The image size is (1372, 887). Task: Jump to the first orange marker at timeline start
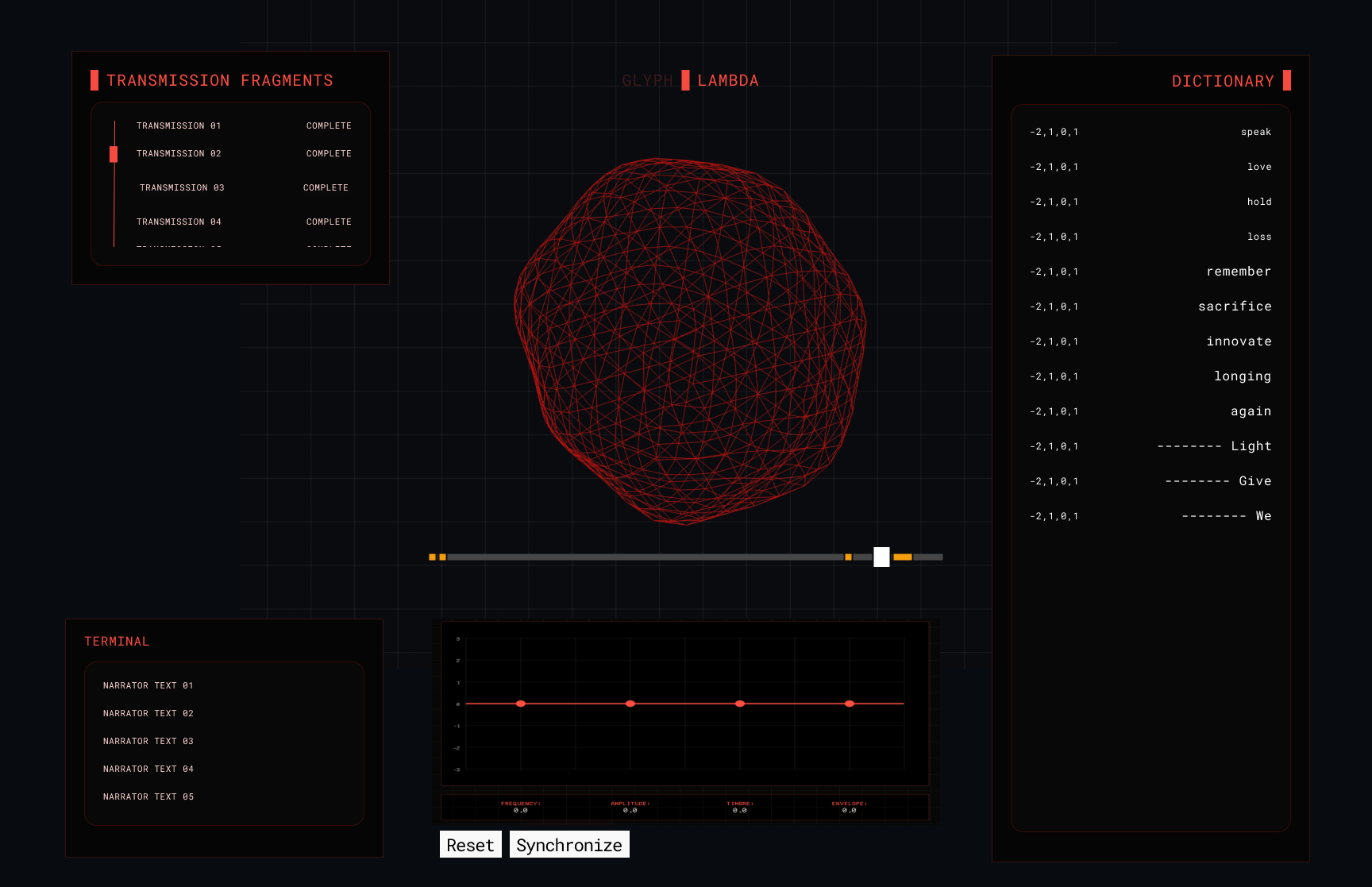432,557
